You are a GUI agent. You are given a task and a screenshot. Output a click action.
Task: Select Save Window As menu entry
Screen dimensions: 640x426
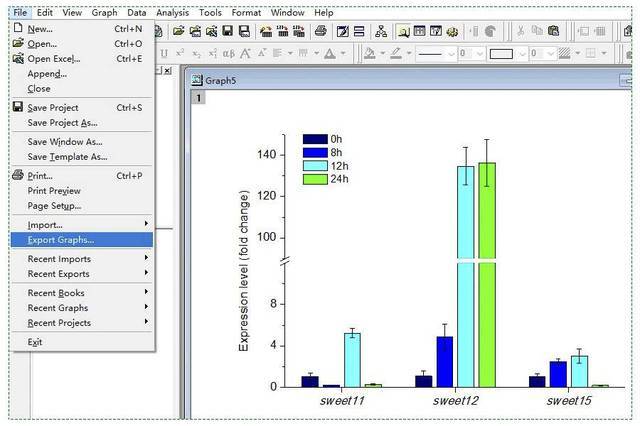pos(82,142)
